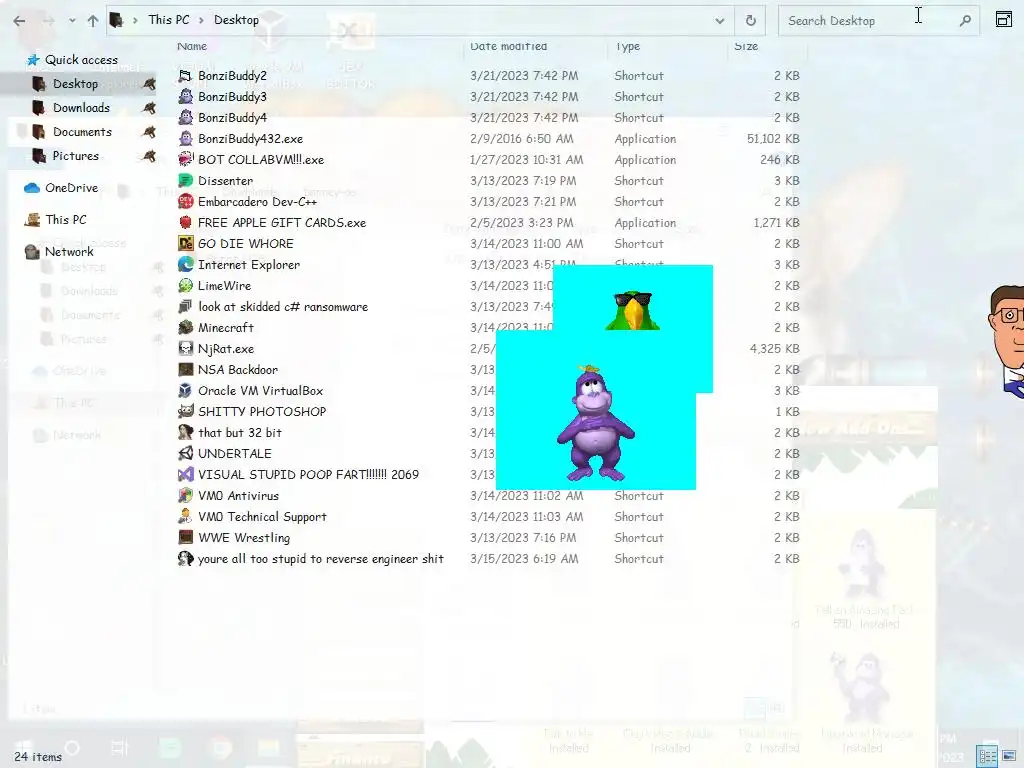Viewport: 1024px width, 768px height.
Task: Select Desktop under Quick access
Action: (x=75, y=84)
